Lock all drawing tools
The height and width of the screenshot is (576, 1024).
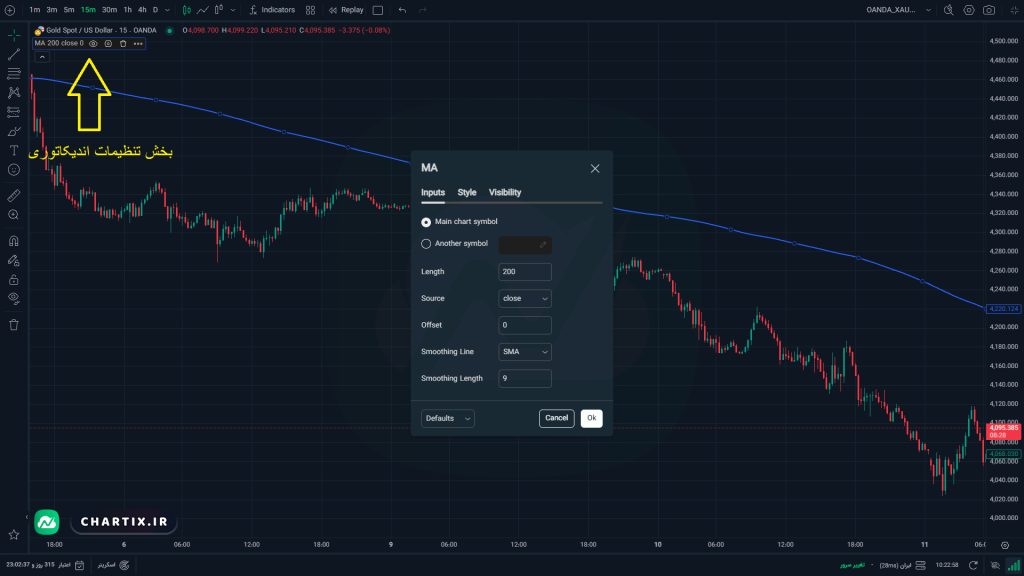coord(14,280)
